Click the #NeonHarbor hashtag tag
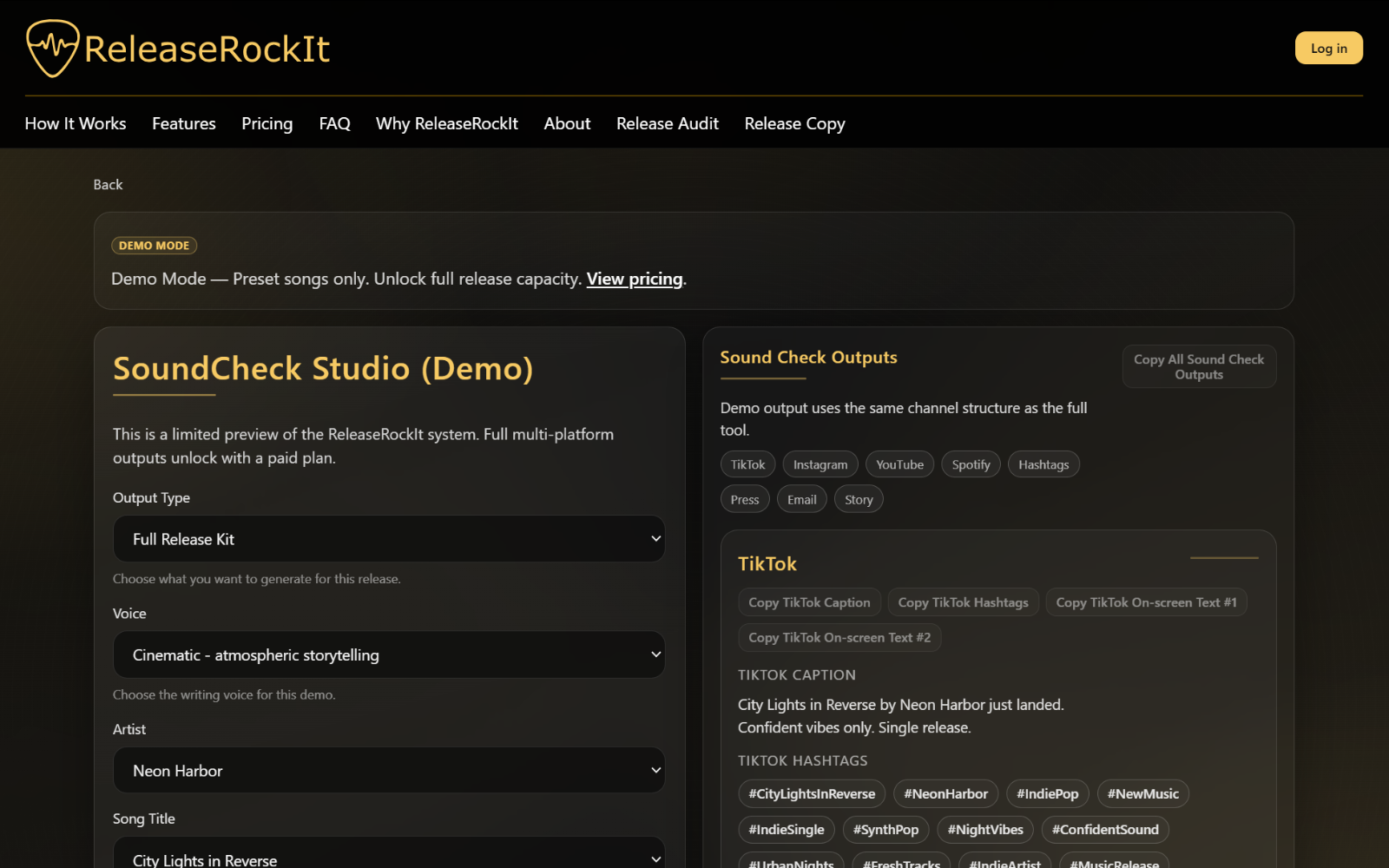 pyautogui.click(x=945, y=793)
